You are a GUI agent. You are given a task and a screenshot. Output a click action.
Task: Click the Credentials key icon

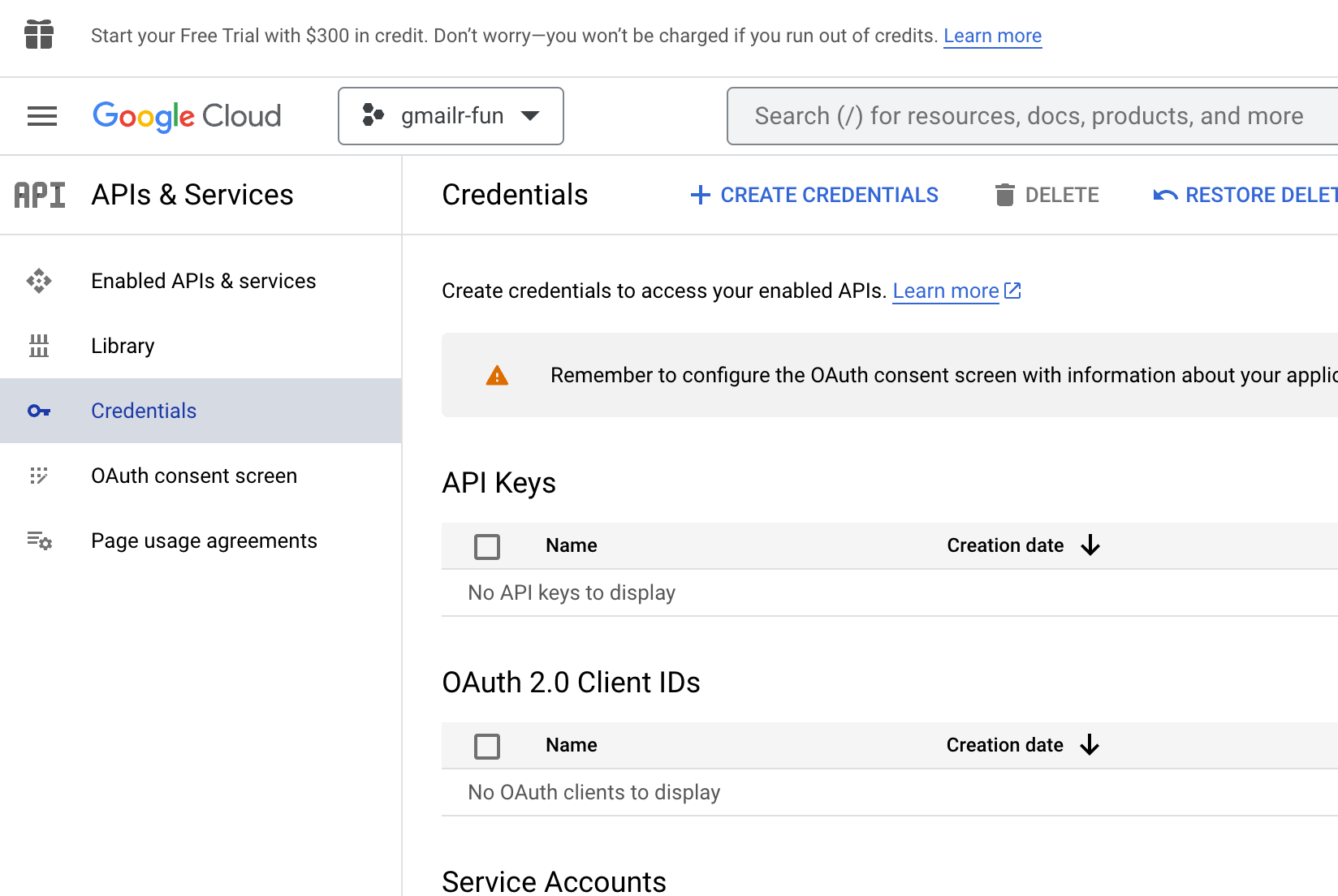point(38,411)
